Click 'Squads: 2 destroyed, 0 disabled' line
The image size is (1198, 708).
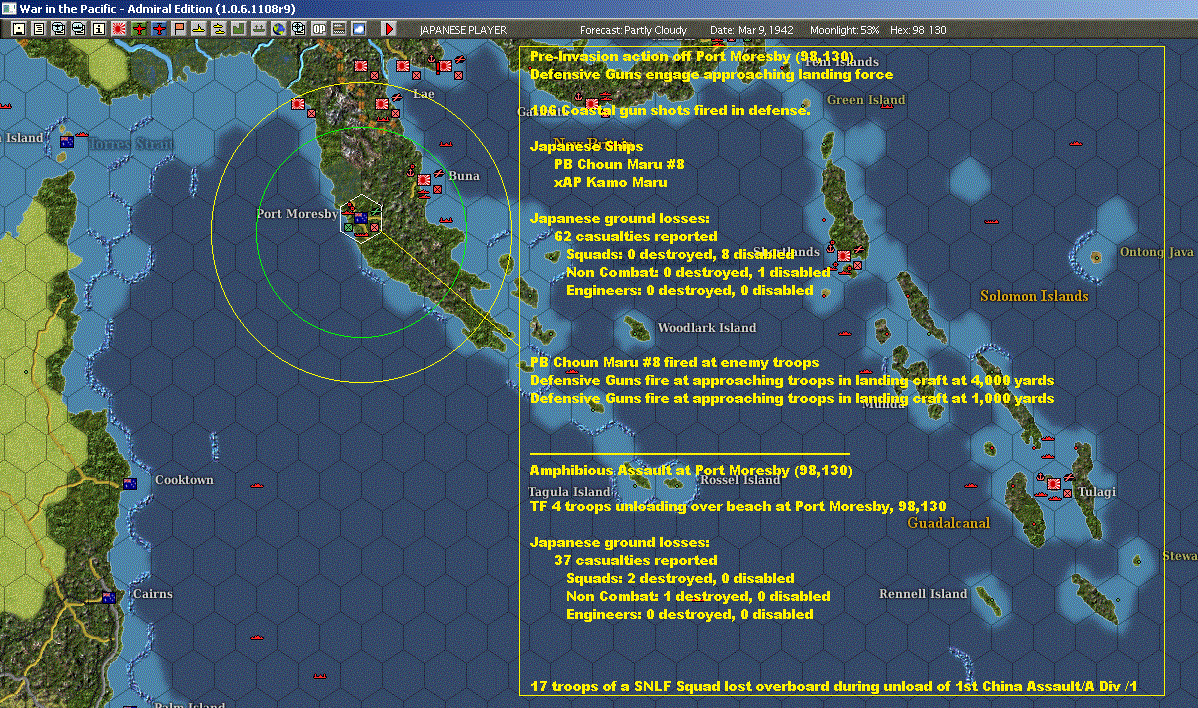tap(680, 579)
